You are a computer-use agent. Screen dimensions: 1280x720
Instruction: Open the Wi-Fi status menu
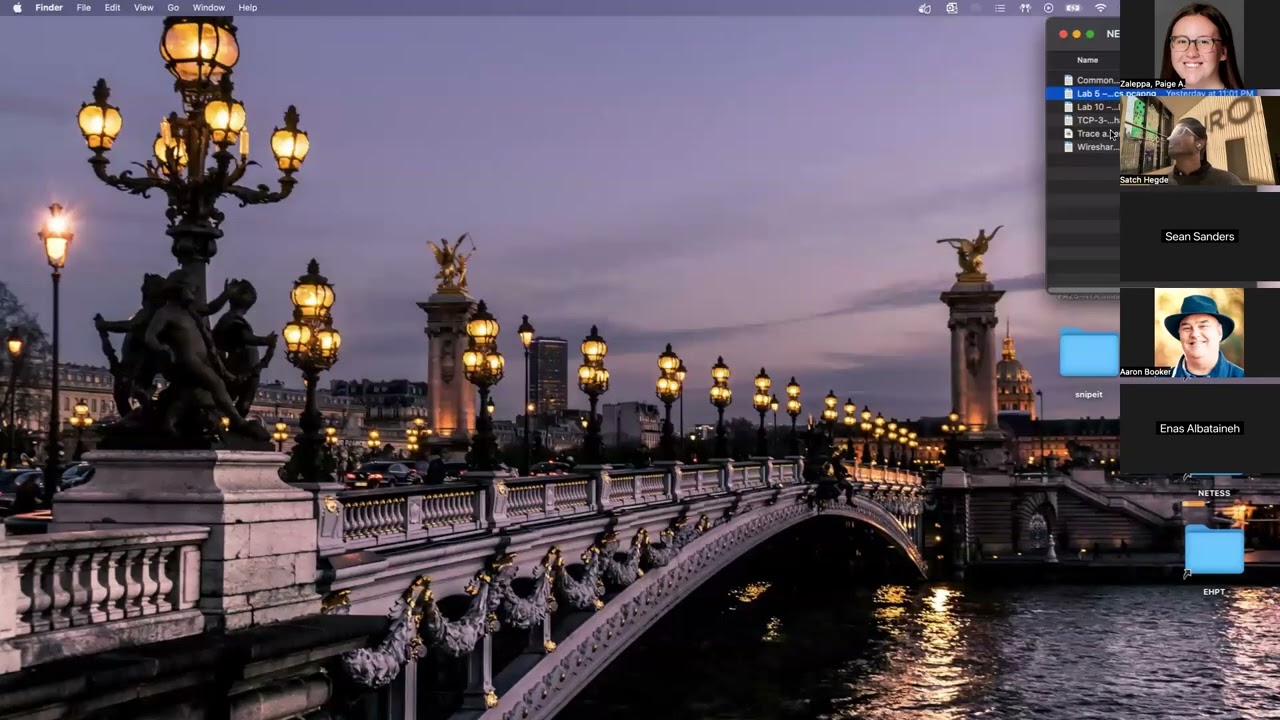pos(1101,8)
